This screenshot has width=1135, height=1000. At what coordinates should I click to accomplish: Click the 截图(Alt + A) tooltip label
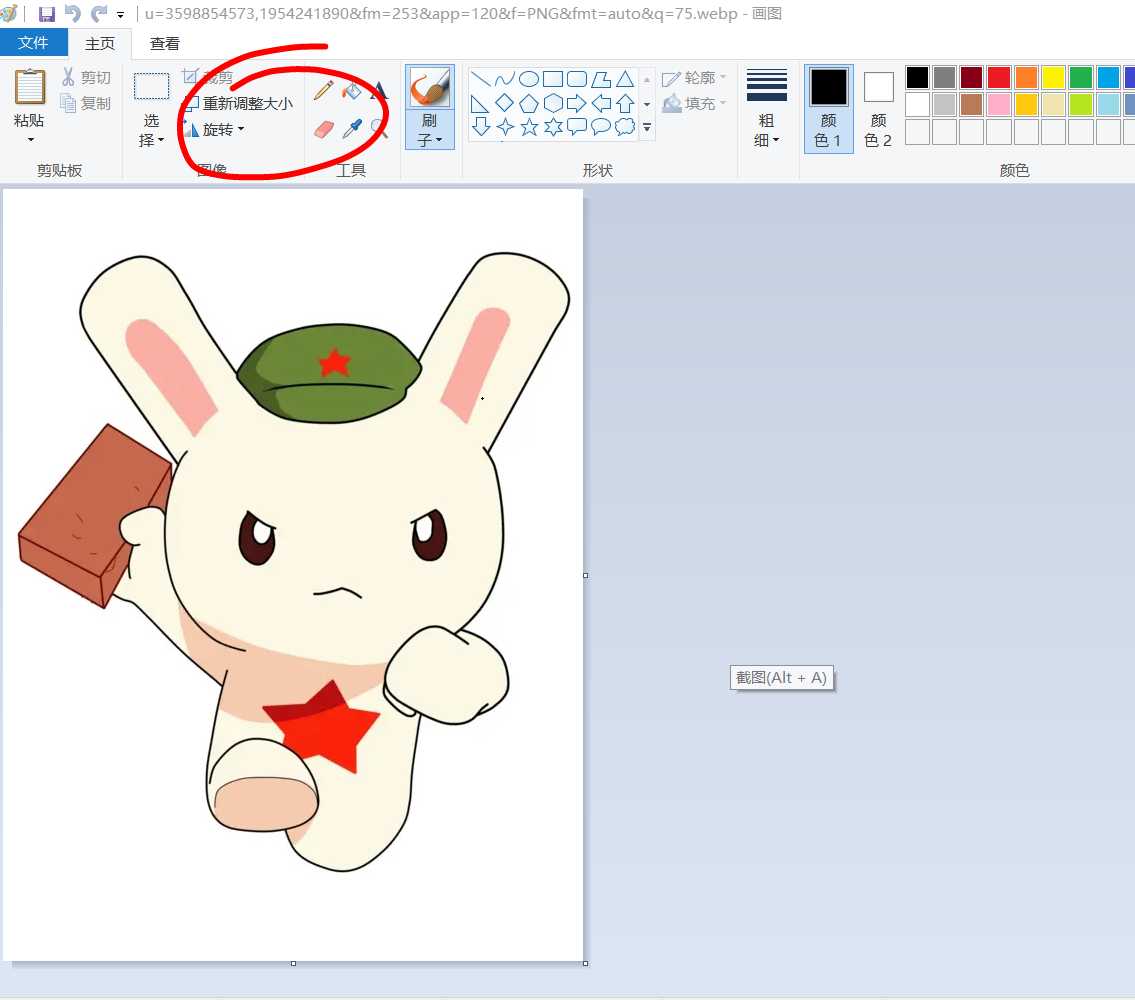tap(782, 678)
